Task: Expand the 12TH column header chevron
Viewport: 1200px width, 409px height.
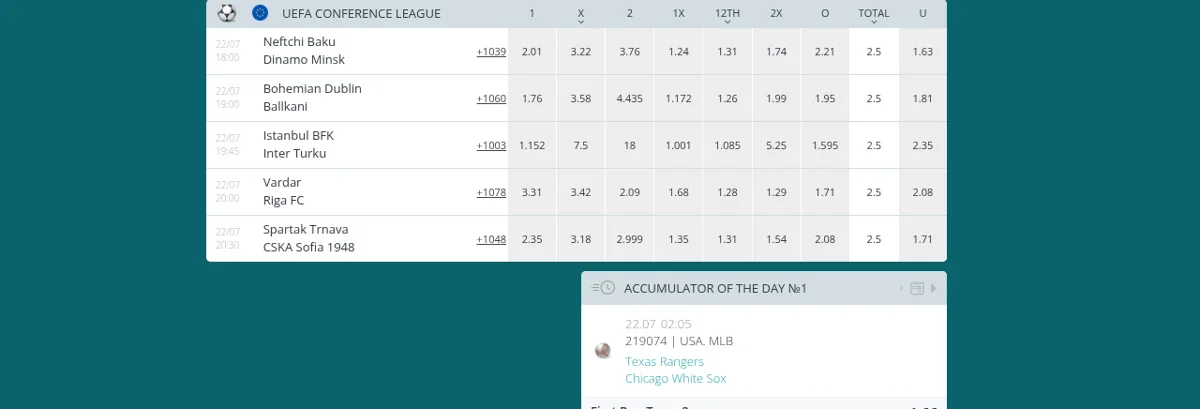Action: click(728, 21)
